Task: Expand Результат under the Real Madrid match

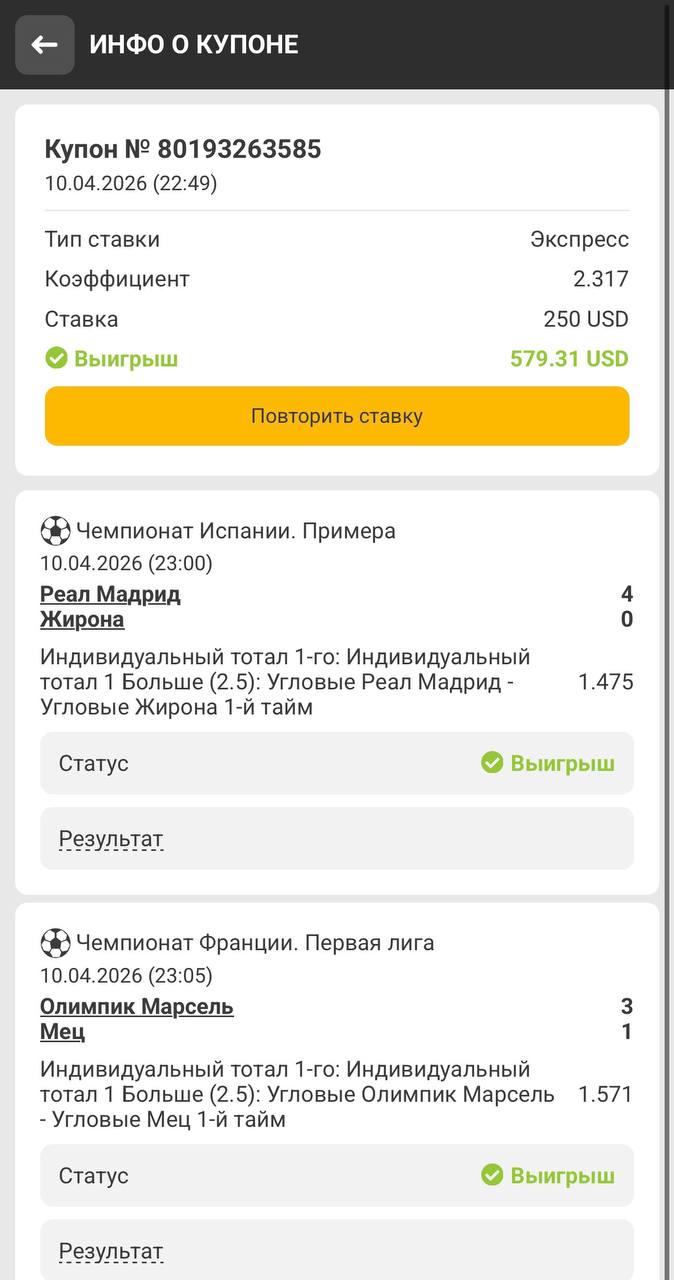Action: pyautogui.click(x=111, y=839)
